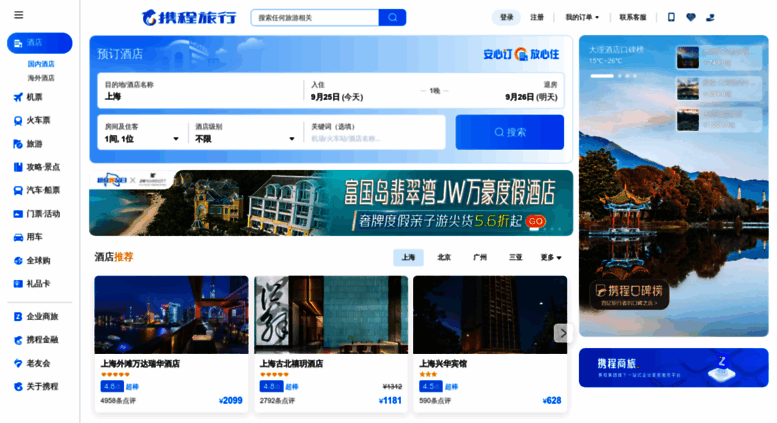Click 上海兴华宾馆 hotel name

pyautogui.click(x=443, y=364)
